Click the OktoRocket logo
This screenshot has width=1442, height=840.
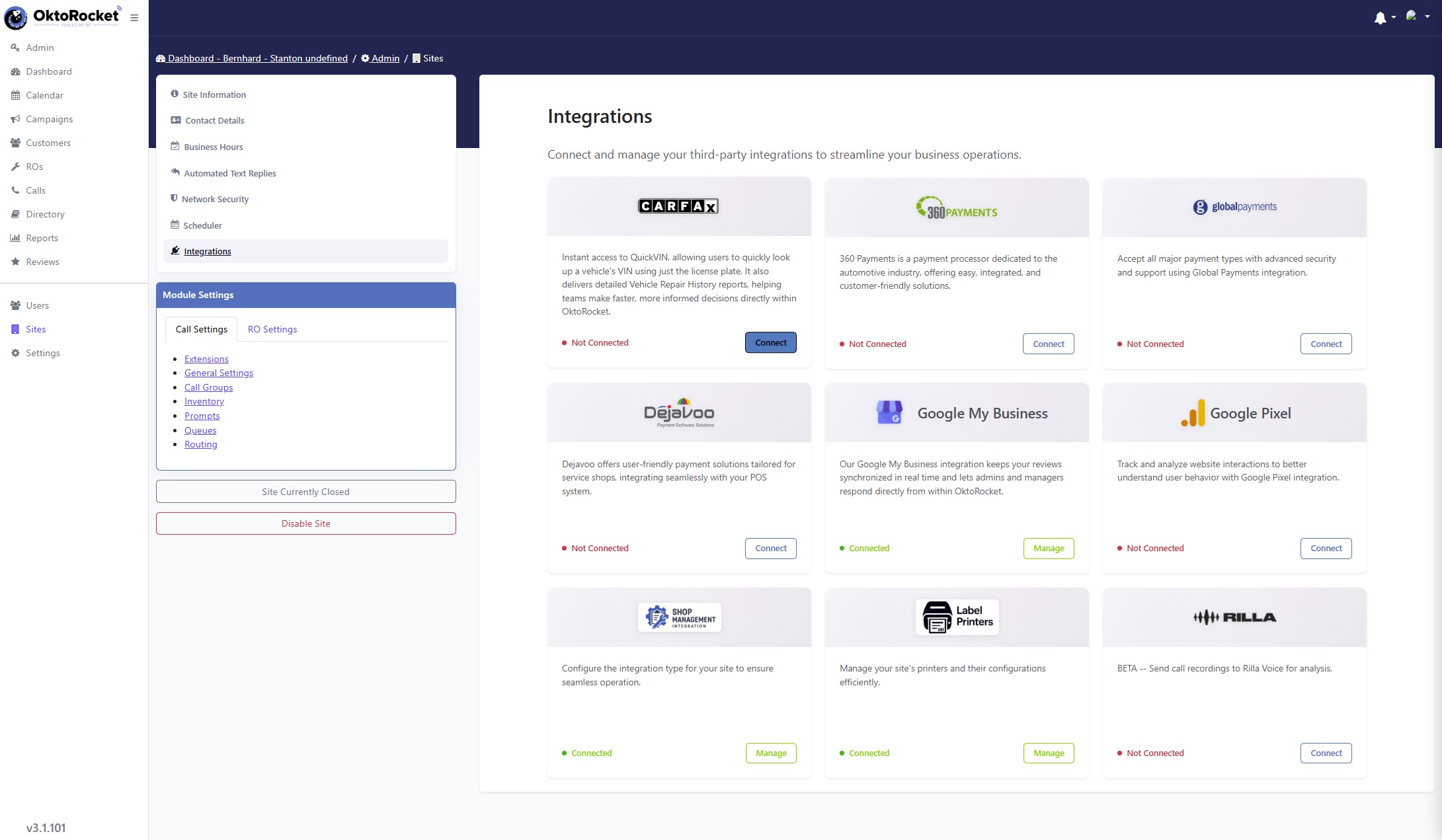point(63,17)
